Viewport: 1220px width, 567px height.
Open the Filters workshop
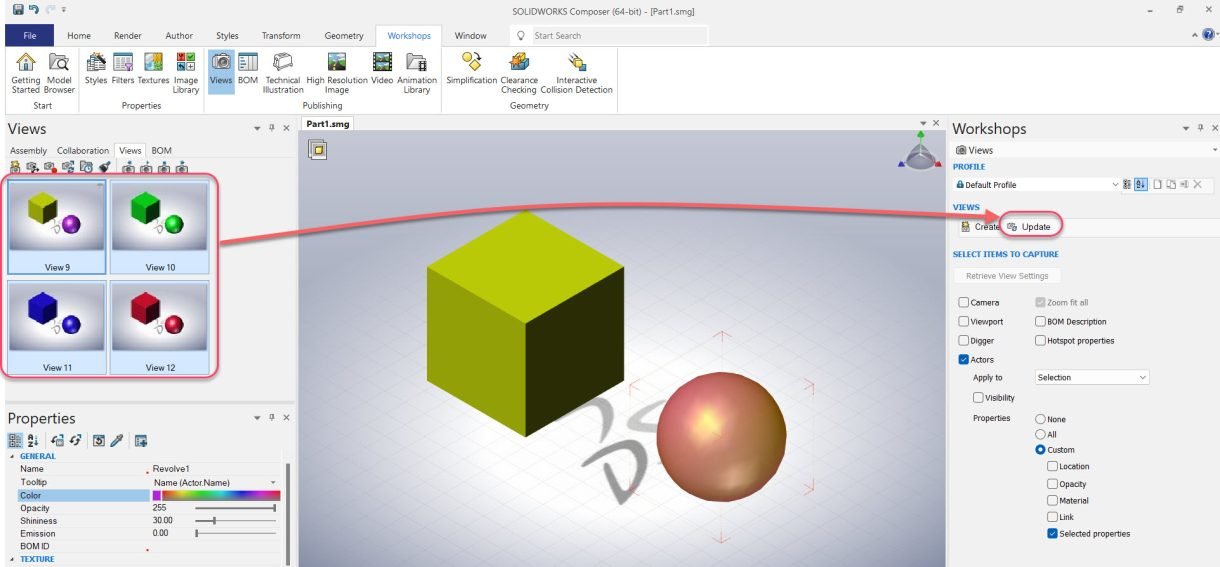(x=123, y=69)
